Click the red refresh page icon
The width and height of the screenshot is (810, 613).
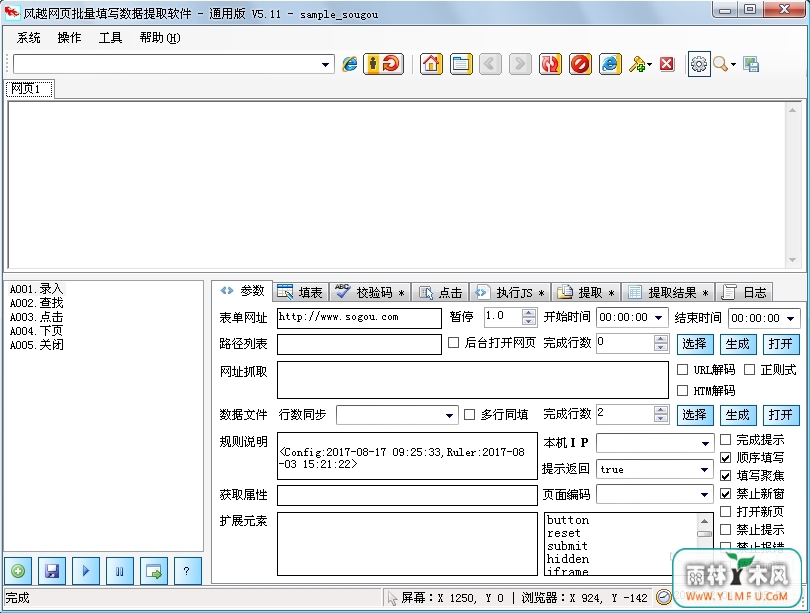point(550,64)
